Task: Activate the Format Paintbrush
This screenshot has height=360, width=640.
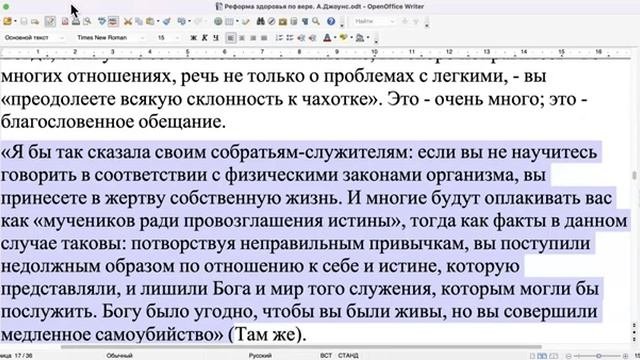Action: (x=167, y=21)
